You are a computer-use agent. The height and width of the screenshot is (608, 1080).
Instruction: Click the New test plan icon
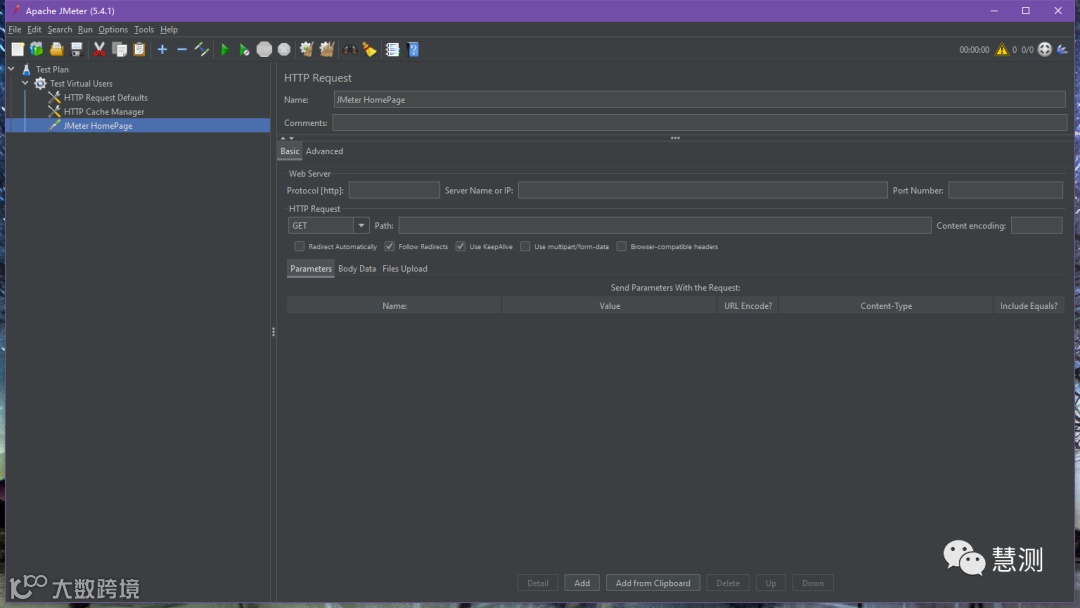point(17,50)
